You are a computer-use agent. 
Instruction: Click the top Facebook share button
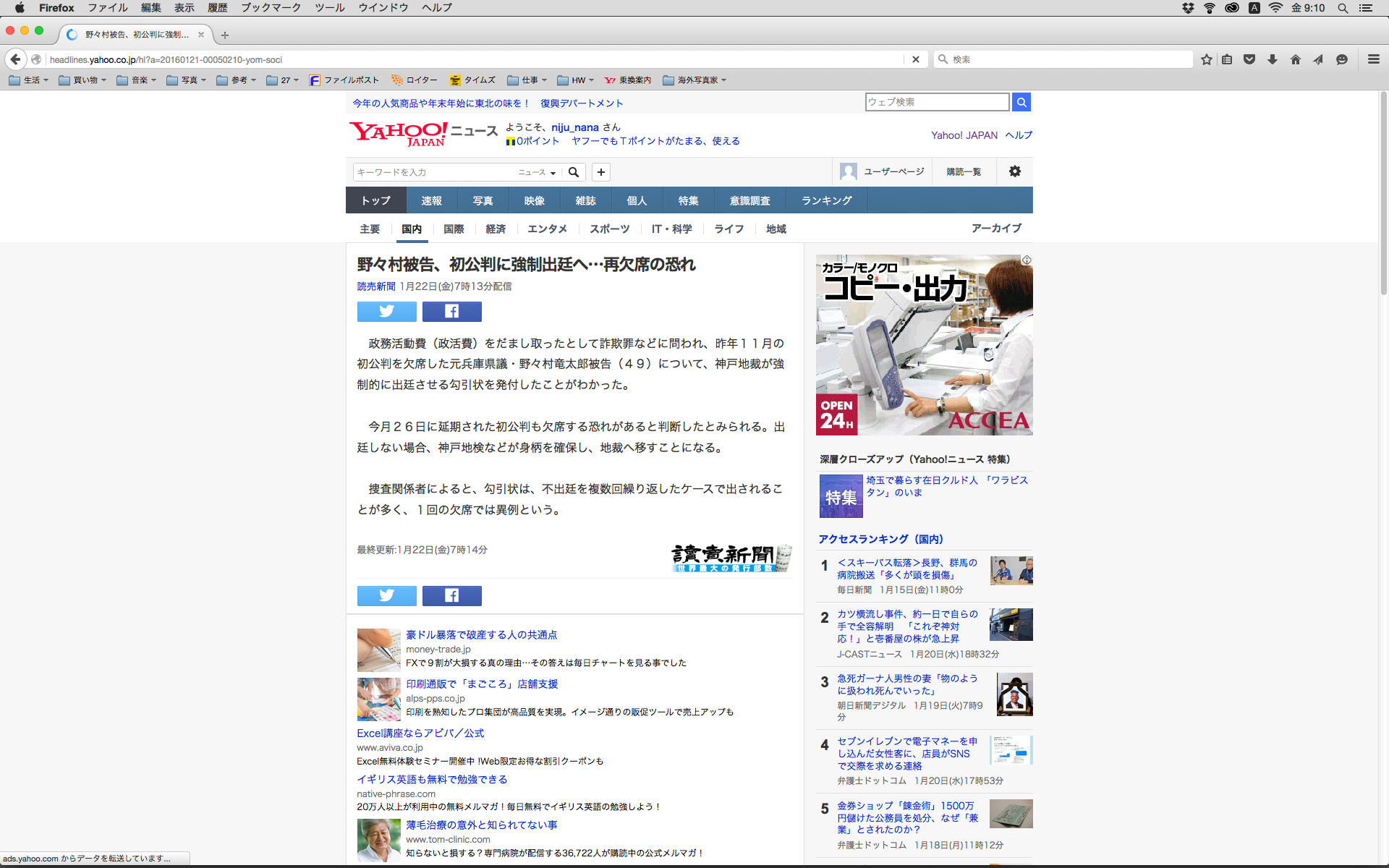coord(451,311)
